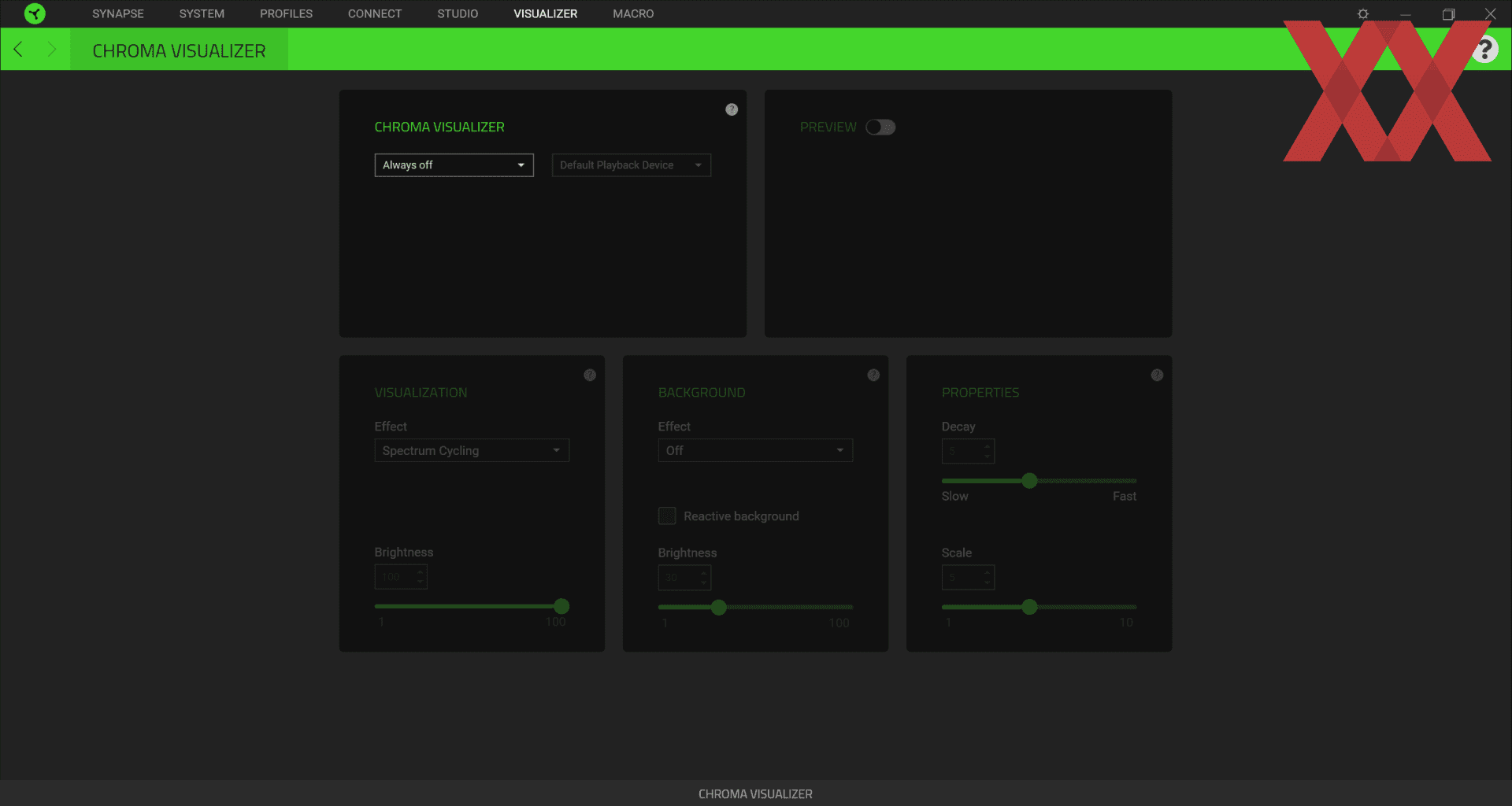Image resolution: width=1512 pixels, height=806 pixels.
Task: Click the CHROMA VISUALIZER header title
Action: (x=179, y=50)
